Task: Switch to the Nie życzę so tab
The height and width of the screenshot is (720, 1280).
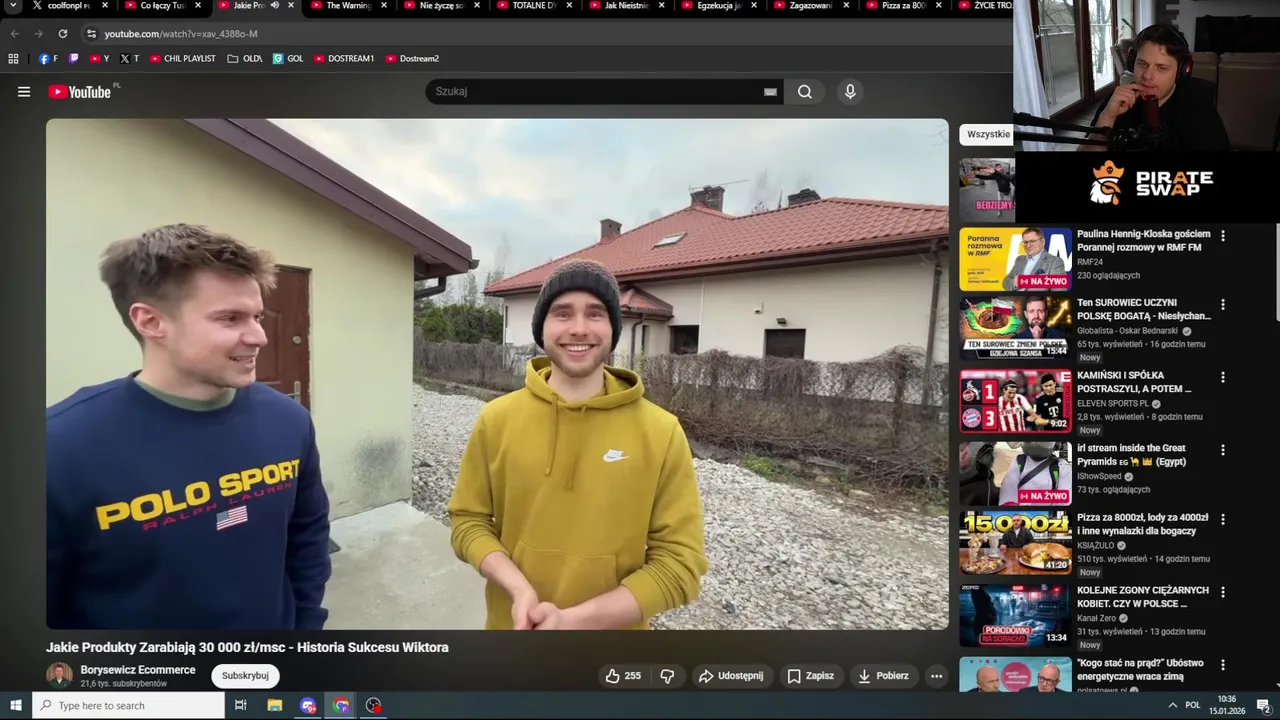Action: [x=442, y=6]
